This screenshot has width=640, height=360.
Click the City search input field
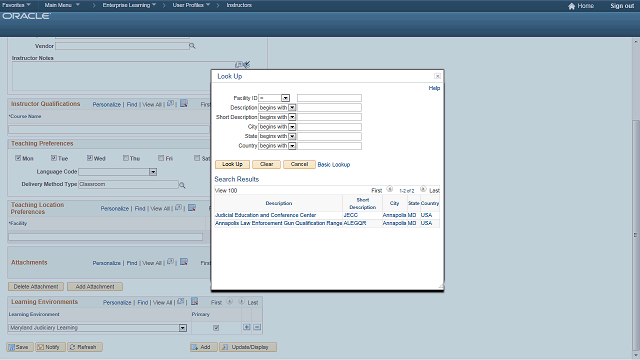click(x=329, y=127)
